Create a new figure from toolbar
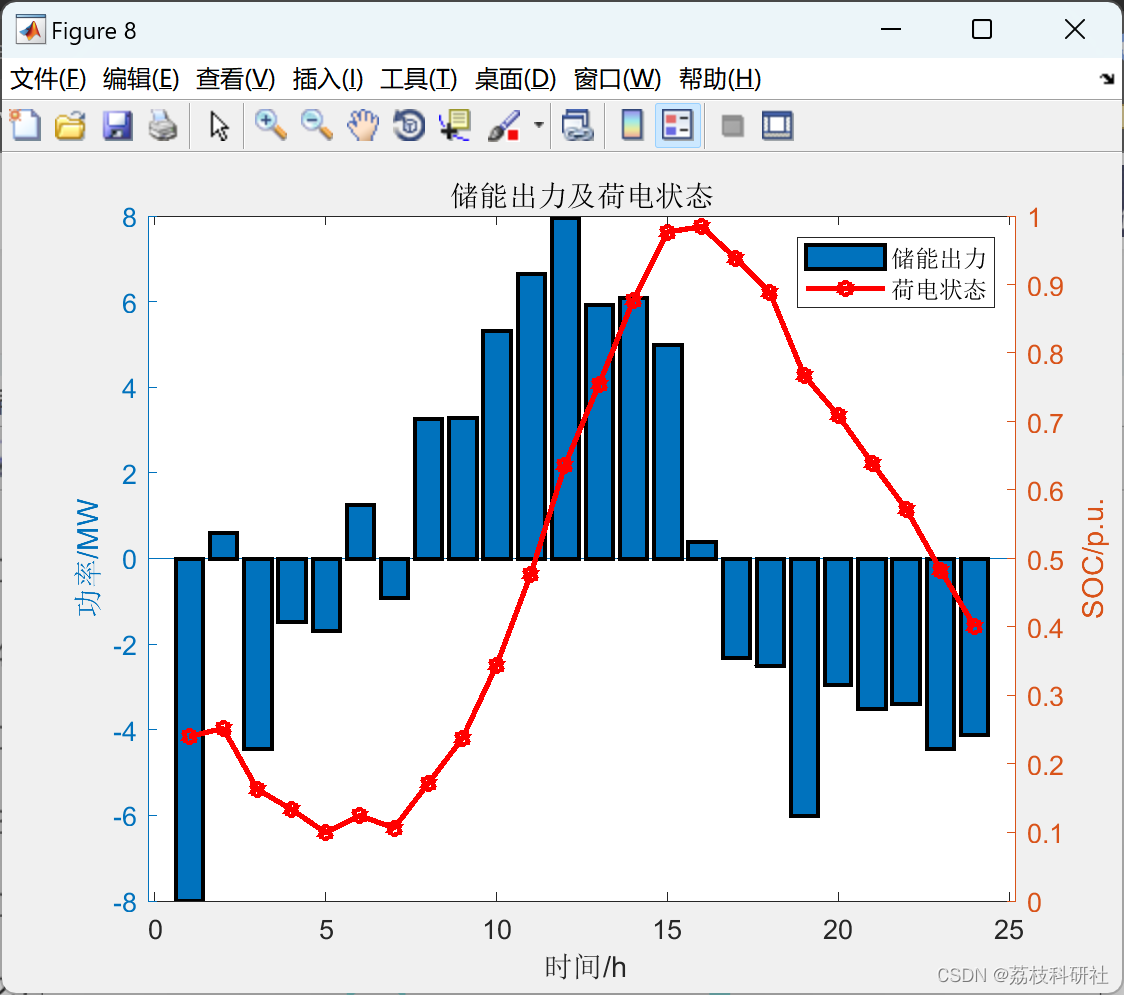Screen dimensions: 1124x995 coord(25,125)
